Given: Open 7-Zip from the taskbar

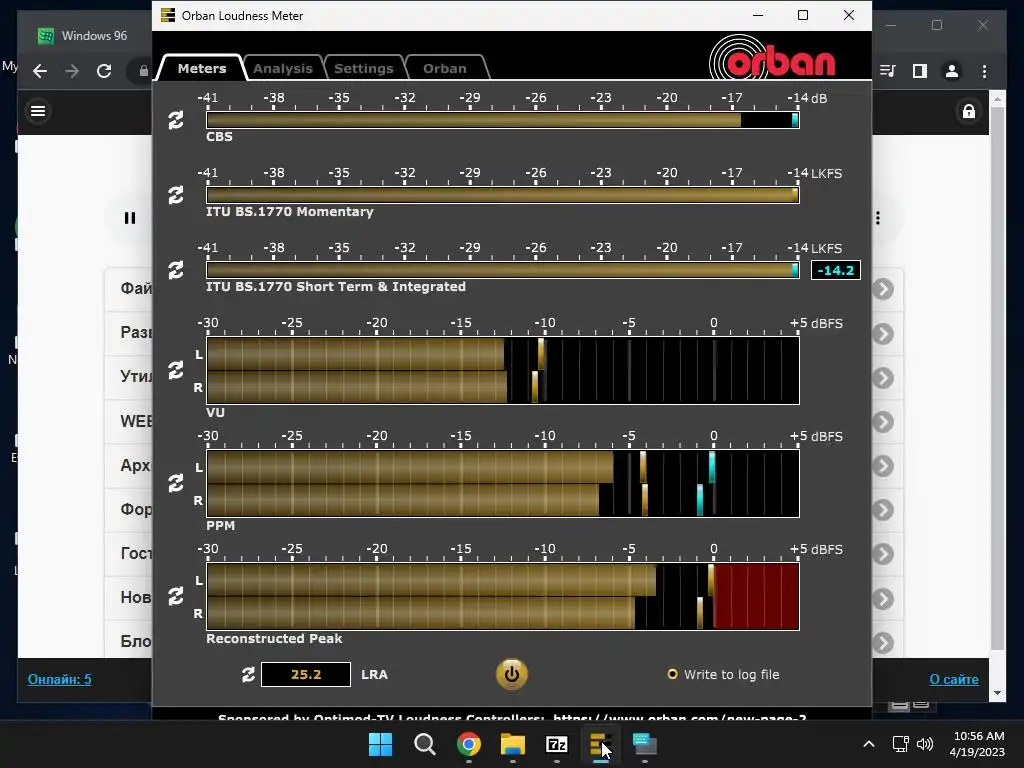Looking at the screenshot, I should [556, 744].
